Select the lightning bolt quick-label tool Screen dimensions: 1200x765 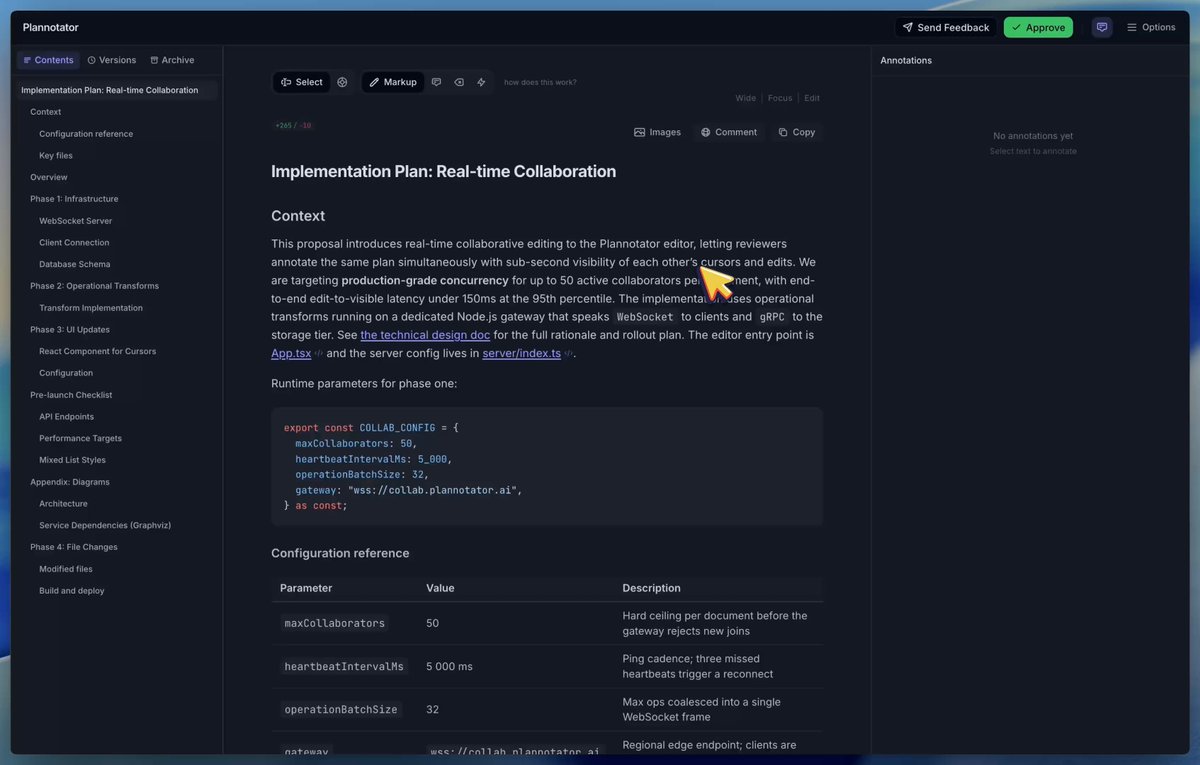pos(481,82)
